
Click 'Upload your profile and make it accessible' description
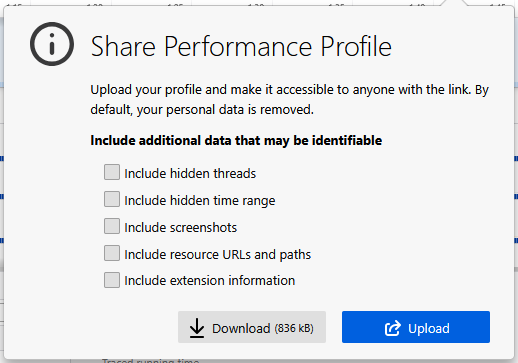click(289, 99)
